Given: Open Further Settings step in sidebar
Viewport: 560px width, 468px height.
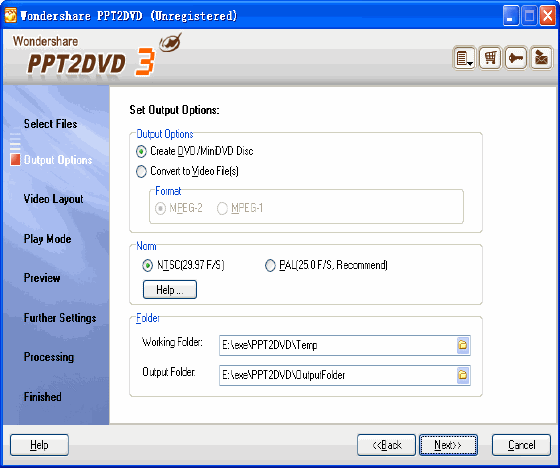Looking at the screenshot, I should [60, 318].
